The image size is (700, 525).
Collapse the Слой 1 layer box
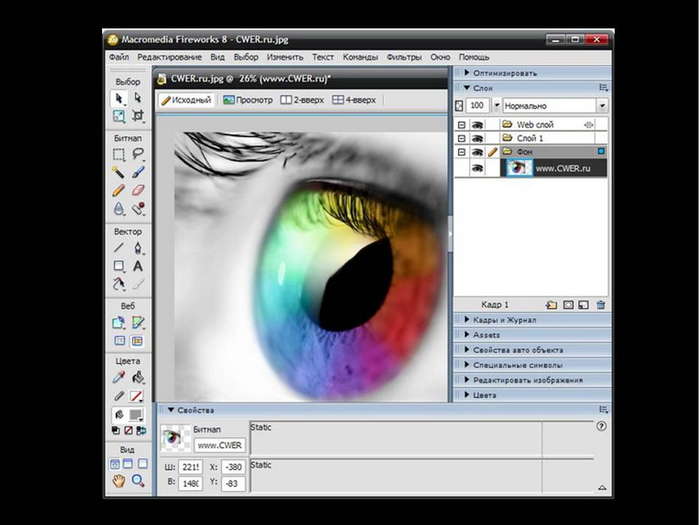click(x=462, y=139)
